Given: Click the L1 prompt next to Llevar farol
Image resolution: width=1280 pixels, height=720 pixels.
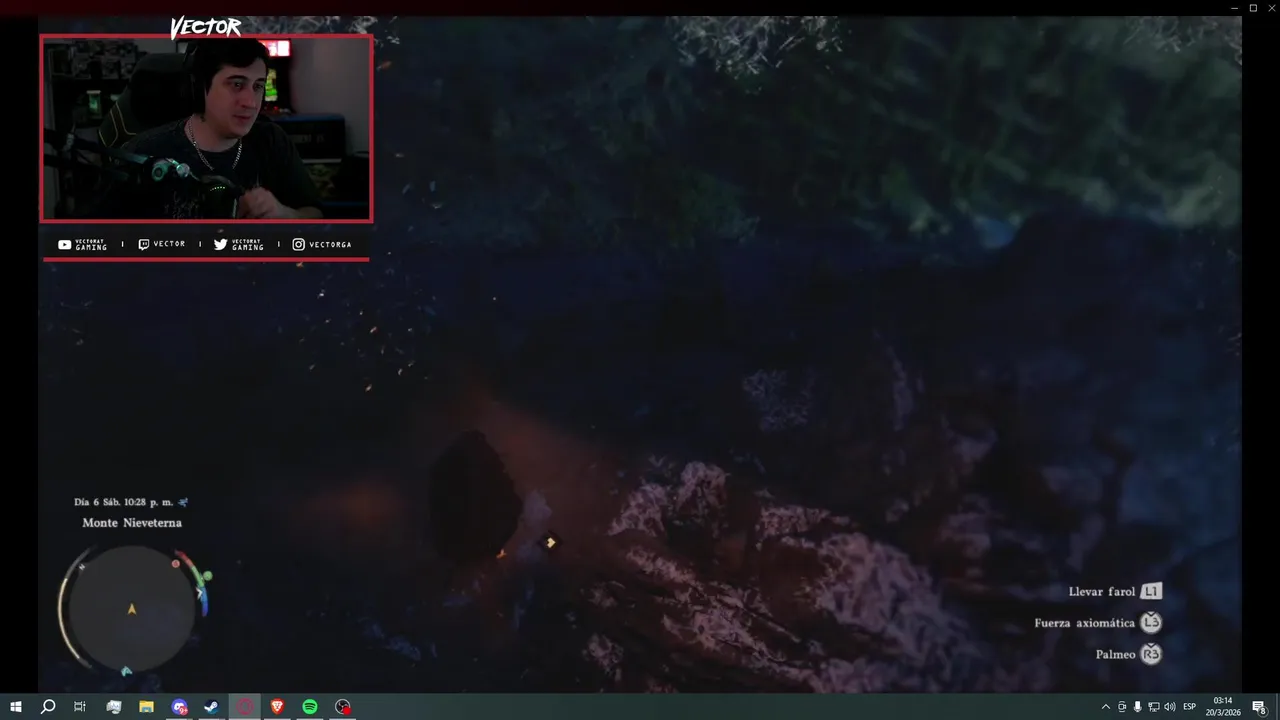Looking at the screenshot, I should (1151, 591).
